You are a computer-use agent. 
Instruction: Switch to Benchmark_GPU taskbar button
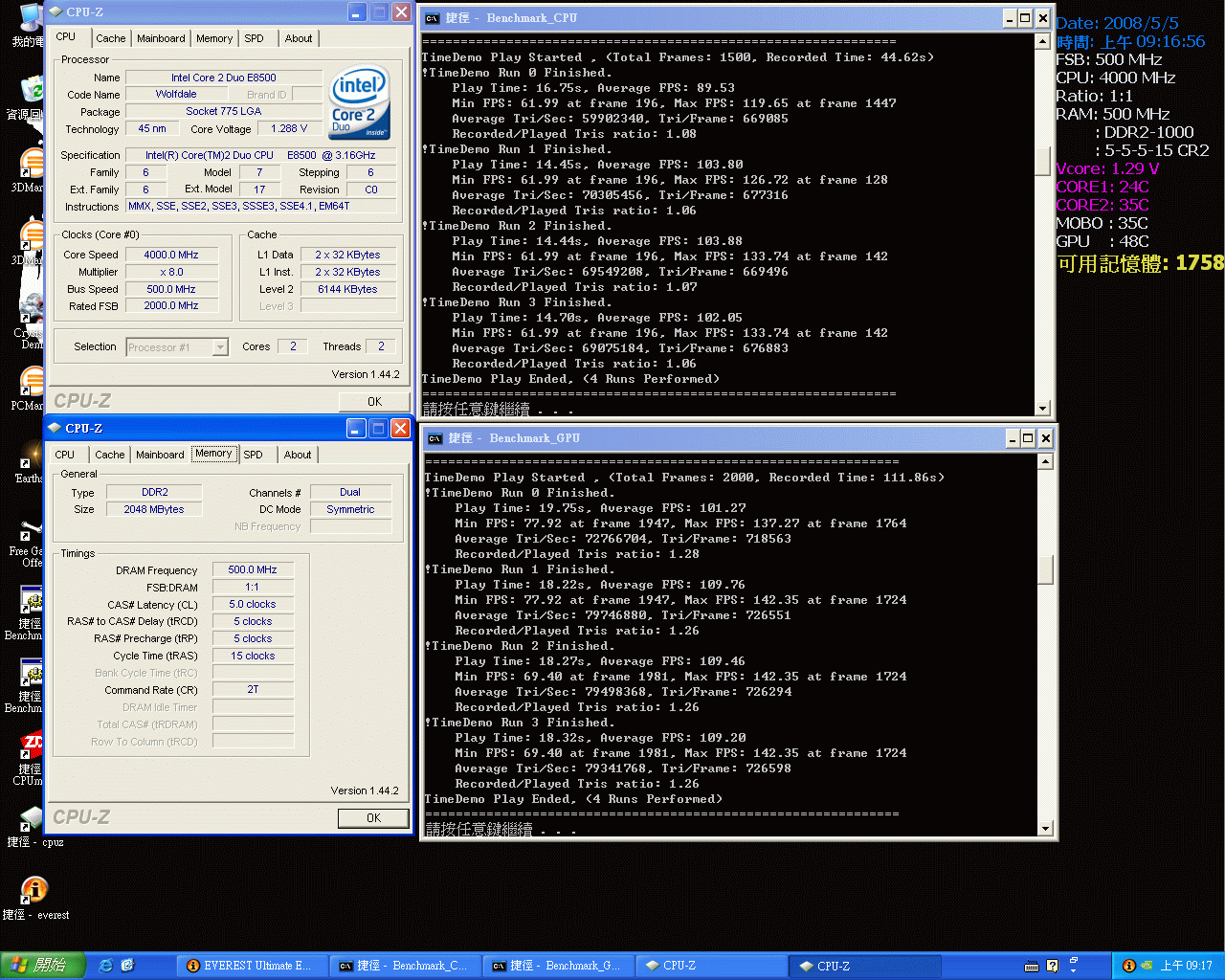pyautogui.click(x=557, y=966)
